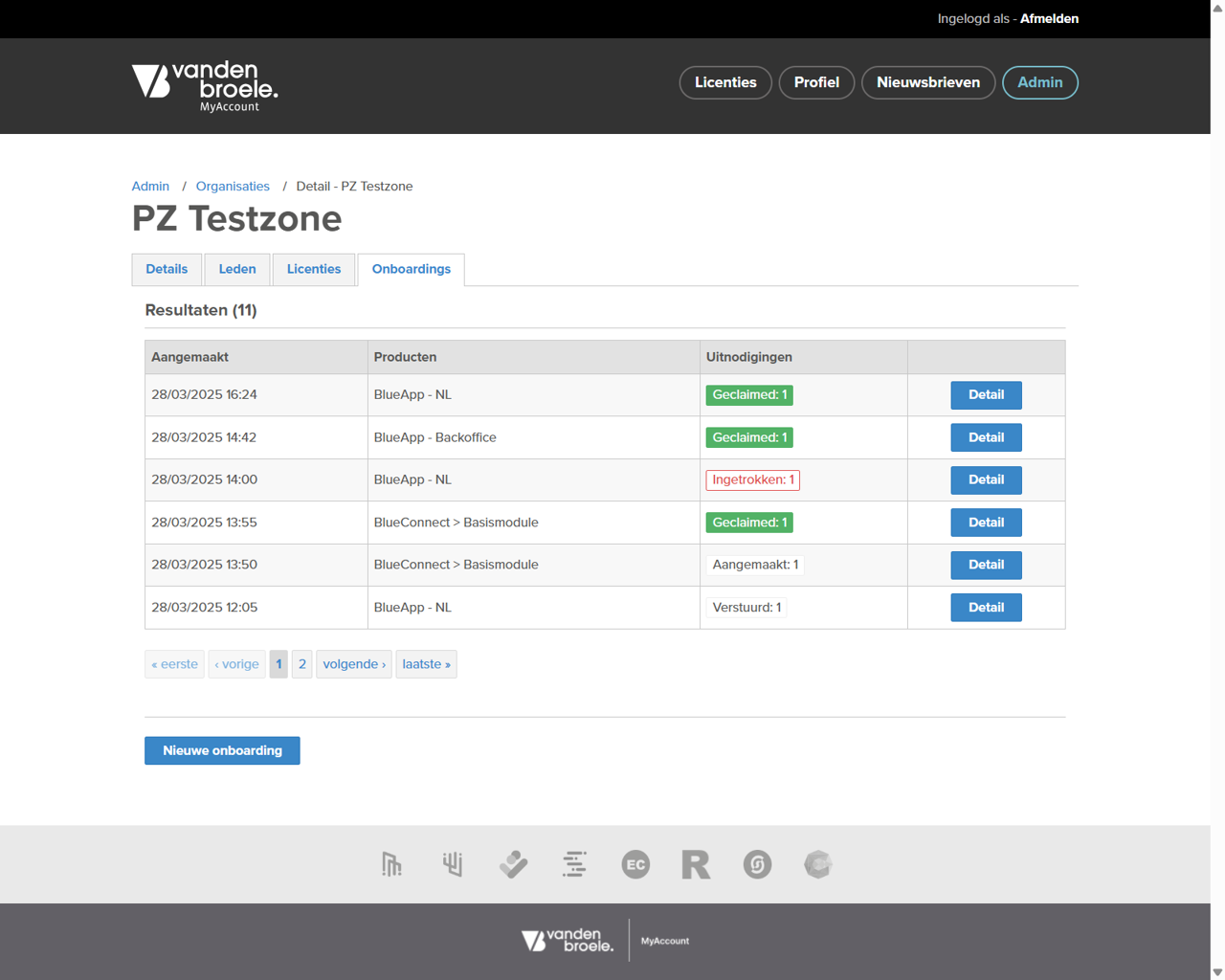Click the 'Geclaimed: 1' badge in 14:42 row

click(x=749, y=437)
